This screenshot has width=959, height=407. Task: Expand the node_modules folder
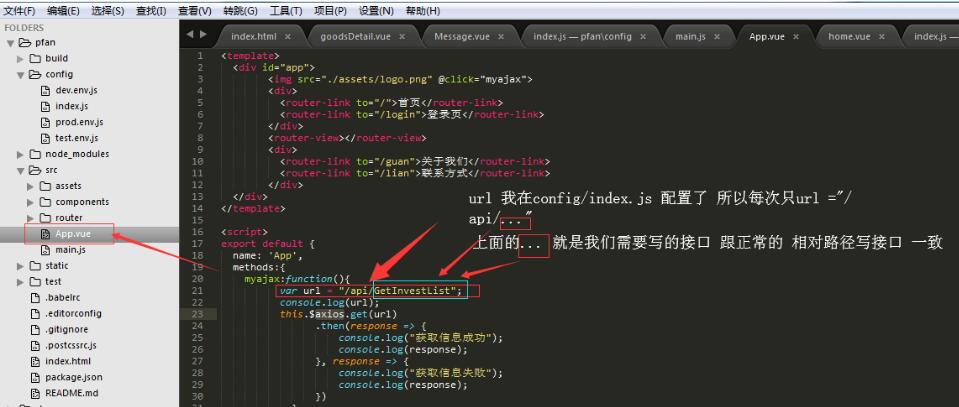20,154
